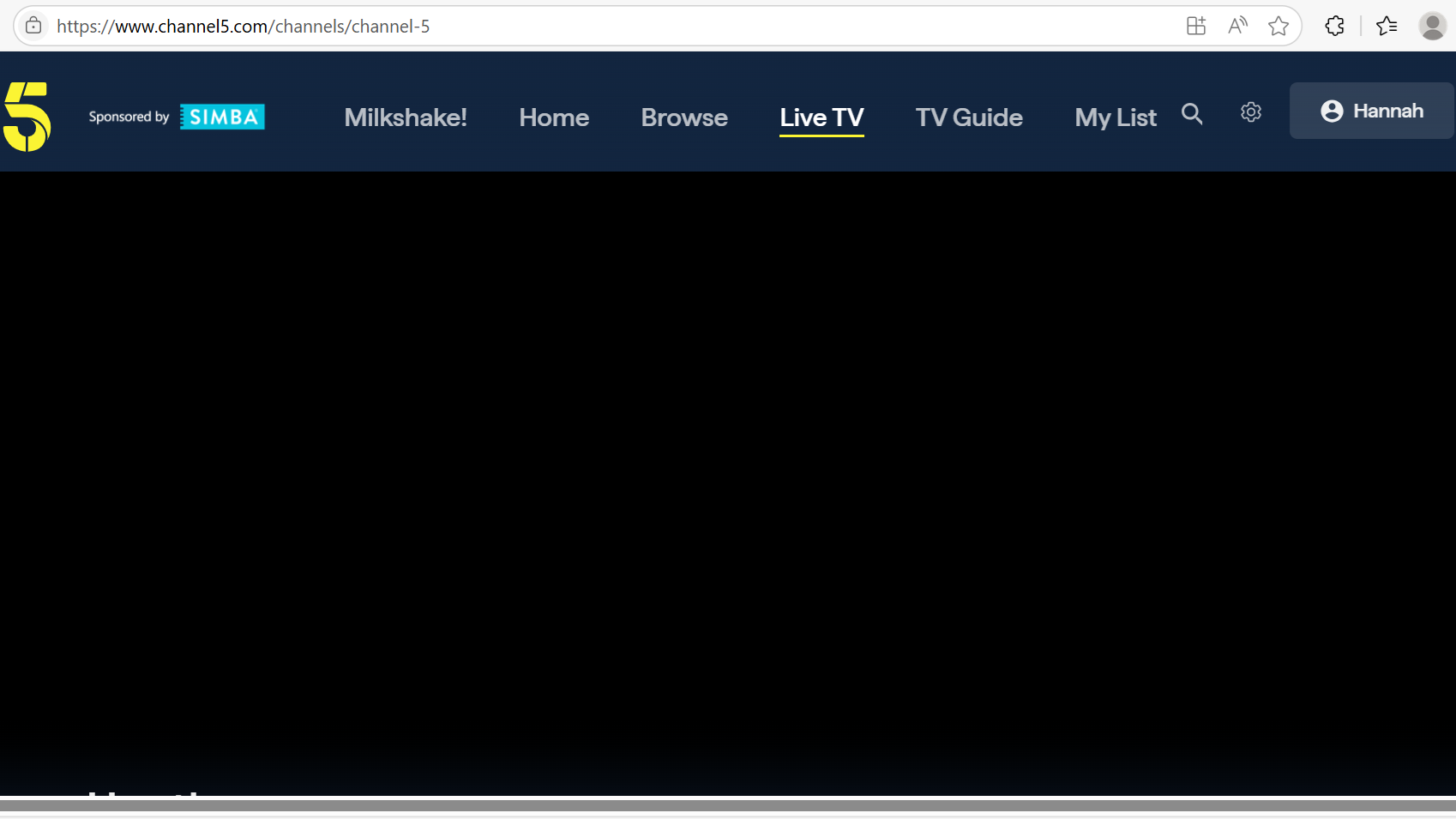Click the address bar URL field
This screenshot has height=819, width=1456.
600,27
